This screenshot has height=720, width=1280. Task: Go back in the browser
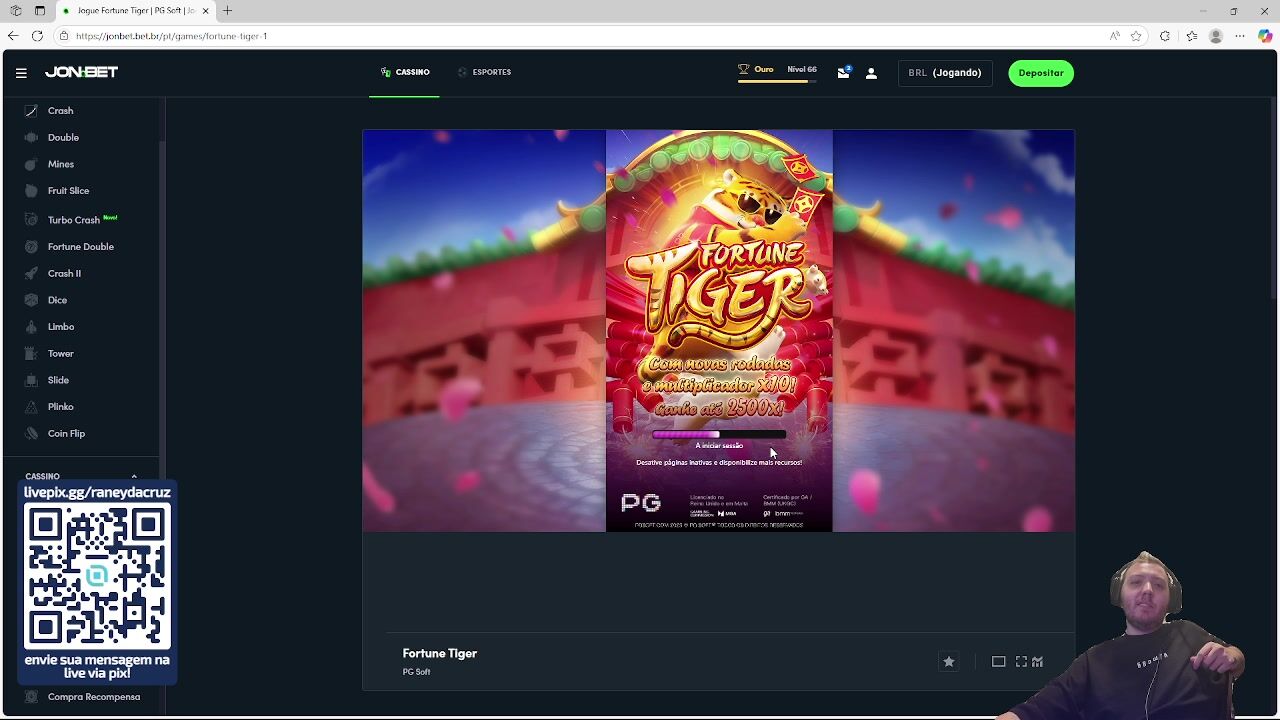coord(13,36)
